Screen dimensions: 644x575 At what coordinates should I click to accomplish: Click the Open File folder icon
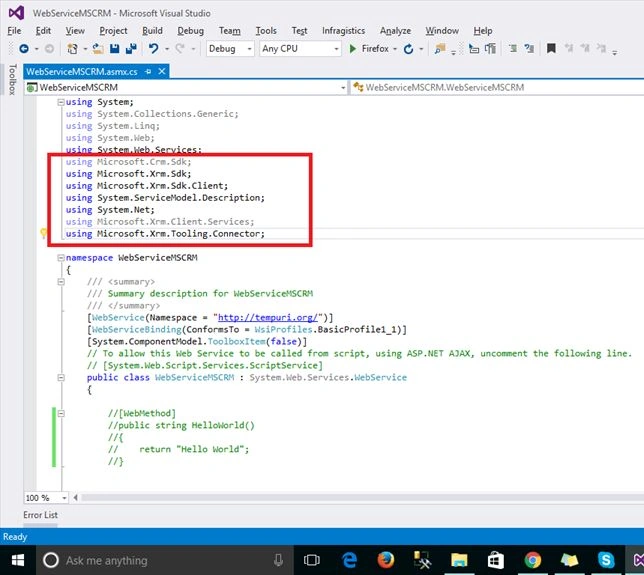(x=98, y=49)
